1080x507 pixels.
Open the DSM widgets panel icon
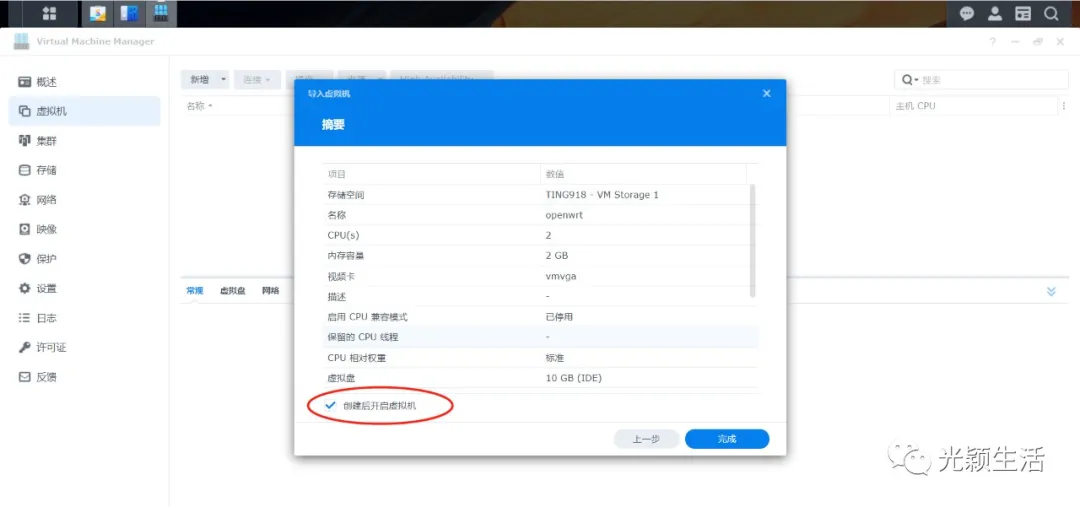click(x=1023, y=13)
